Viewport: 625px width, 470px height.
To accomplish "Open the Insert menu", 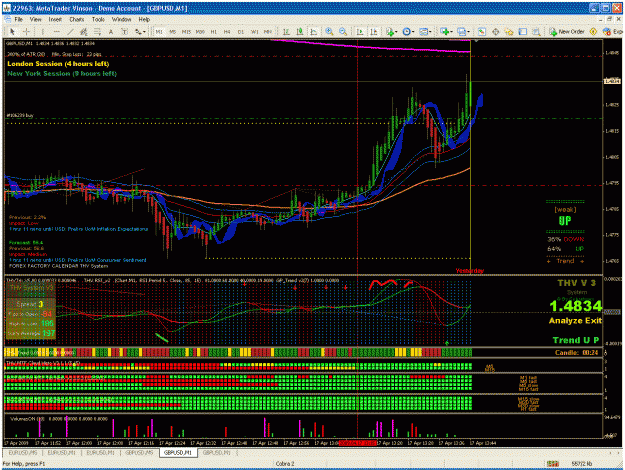I will 55,20.
